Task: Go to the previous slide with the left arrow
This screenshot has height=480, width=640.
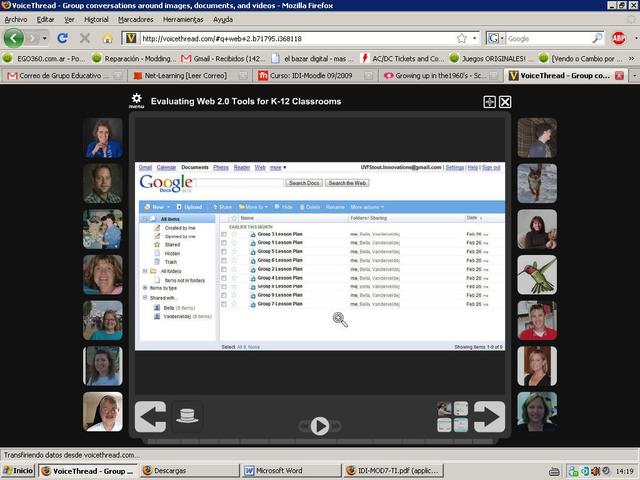Action: click(150, 417)
